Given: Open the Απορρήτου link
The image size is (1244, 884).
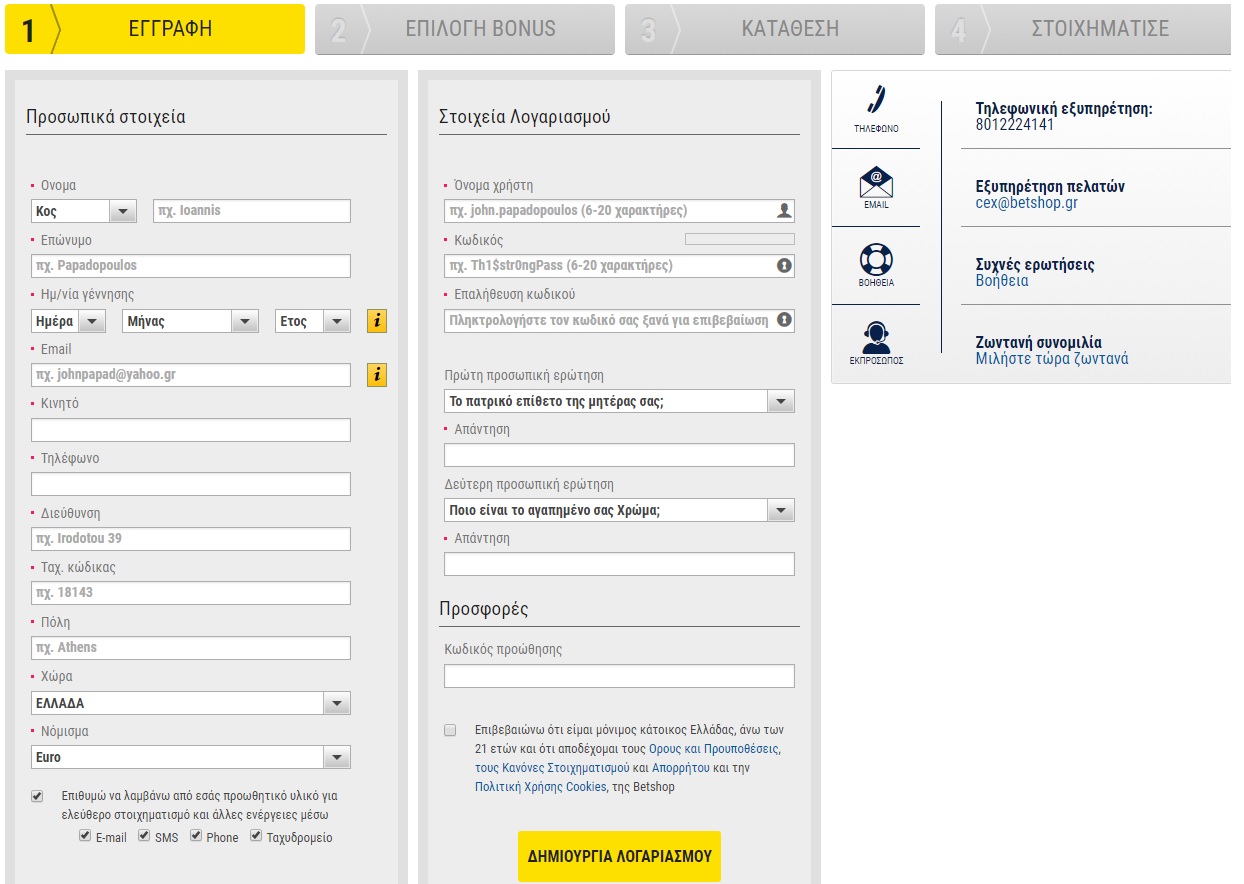Looking at the screenshot, I should click(x=680, y=768).
